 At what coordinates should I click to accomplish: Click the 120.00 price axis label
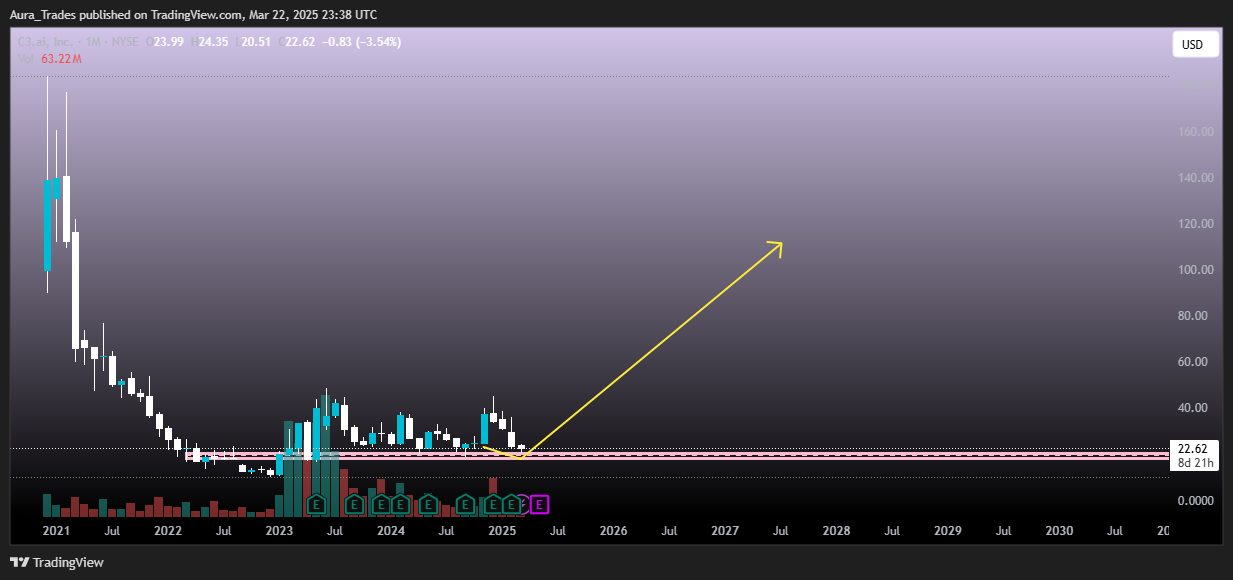pyautogui.click(x=1195, y=224)
